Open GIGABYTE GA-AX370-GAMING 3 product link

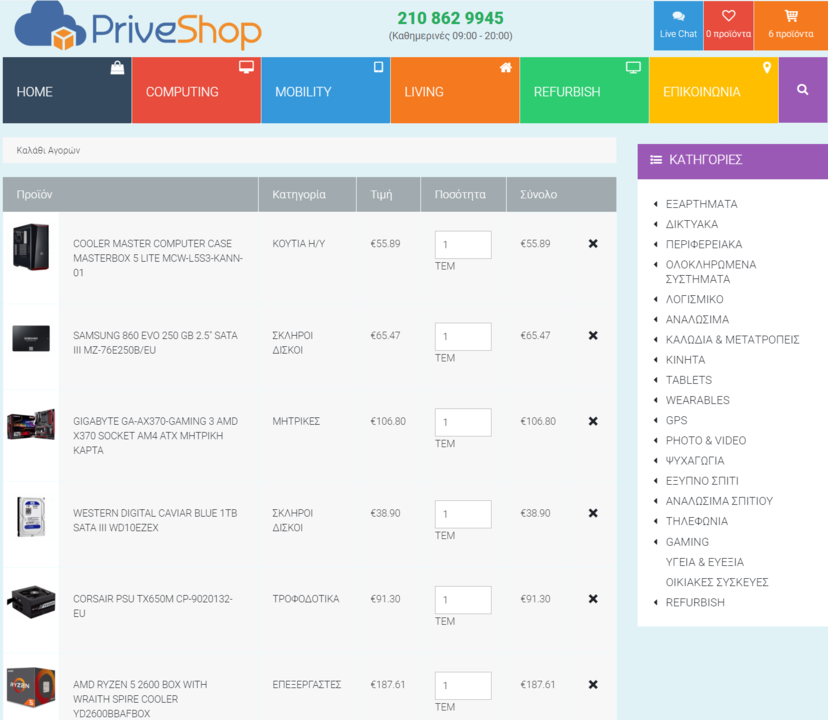(x=156, y=435)
